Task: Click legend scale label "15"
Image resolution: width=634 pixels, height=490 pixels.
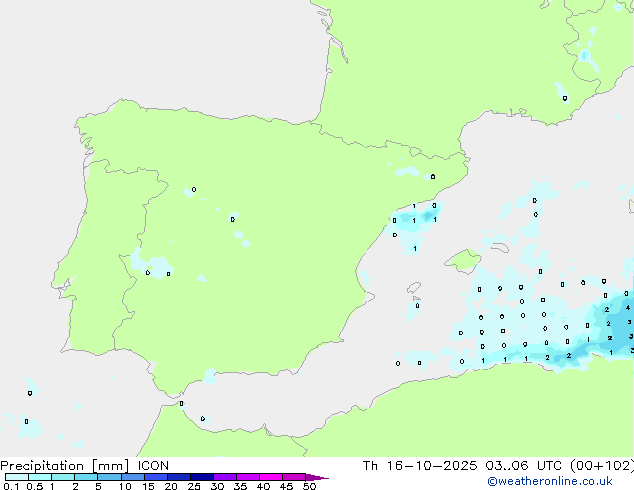Action: pos(148,486)
